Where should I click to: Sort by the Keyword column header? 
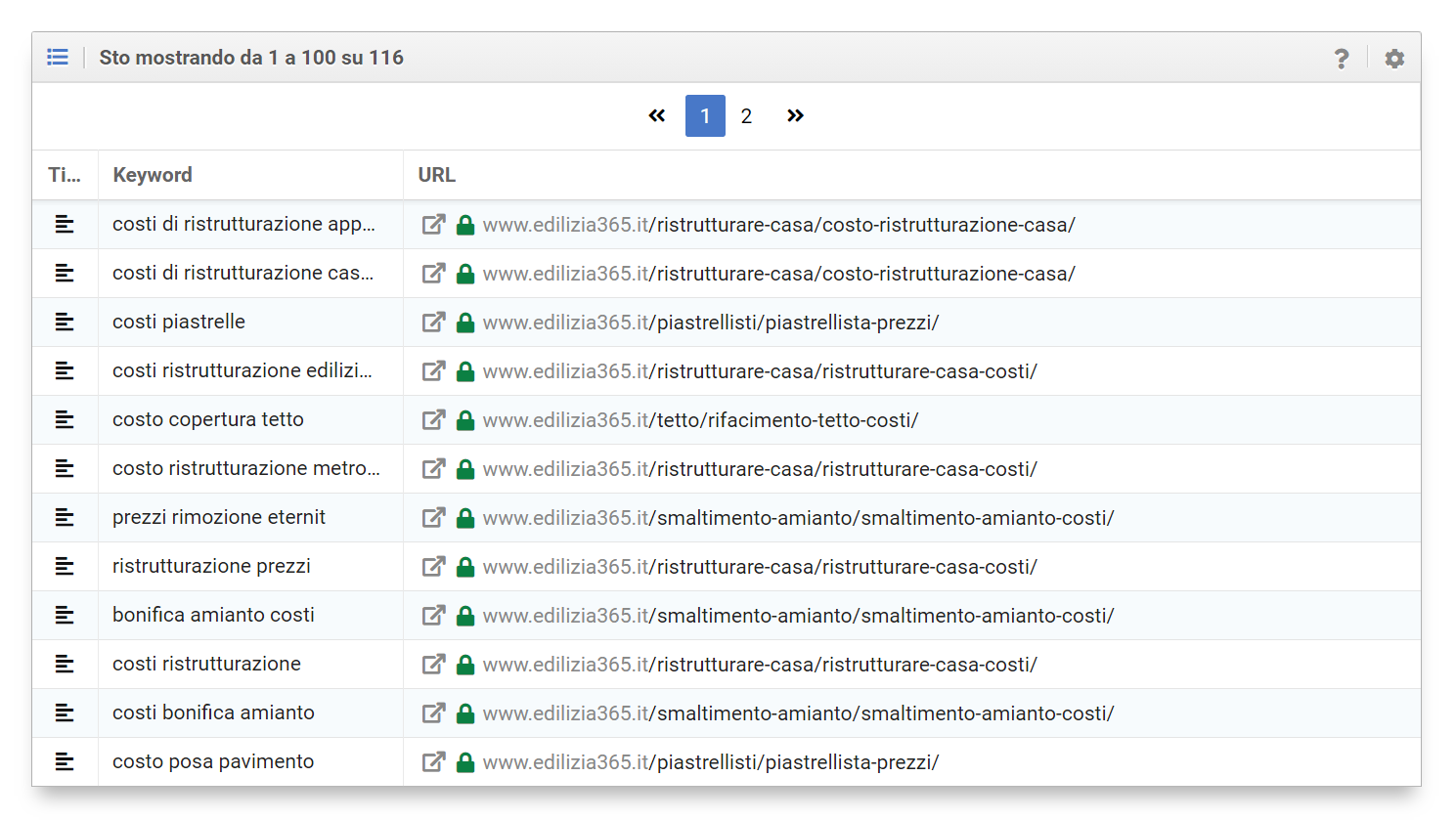tap(153, 175)
